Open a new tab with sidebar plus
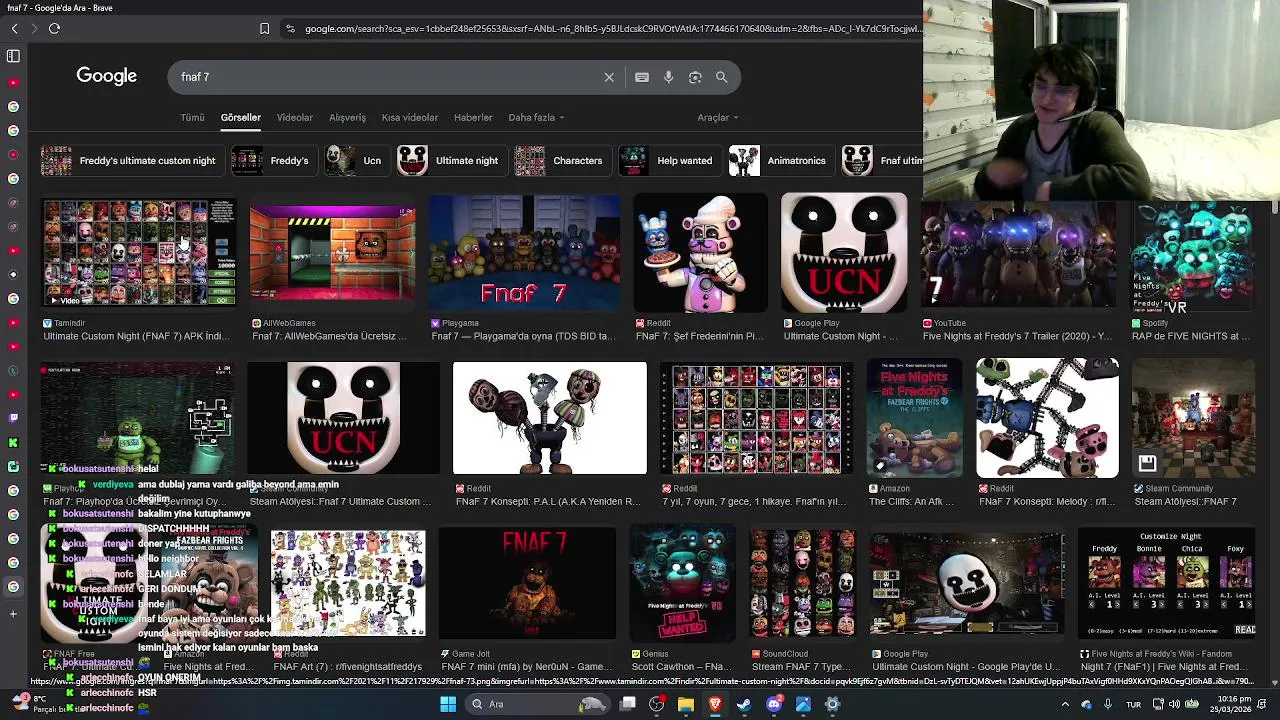This screenshot has width=1280, height=720. [13, 614]
